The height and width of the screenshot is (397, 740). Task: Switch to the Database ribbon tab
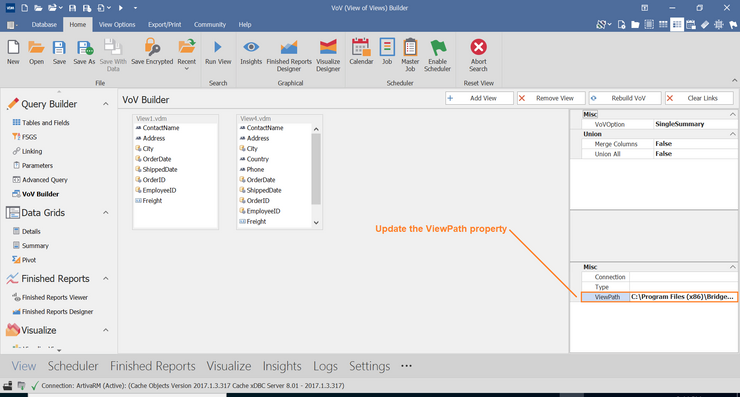[x=44, y=25]
